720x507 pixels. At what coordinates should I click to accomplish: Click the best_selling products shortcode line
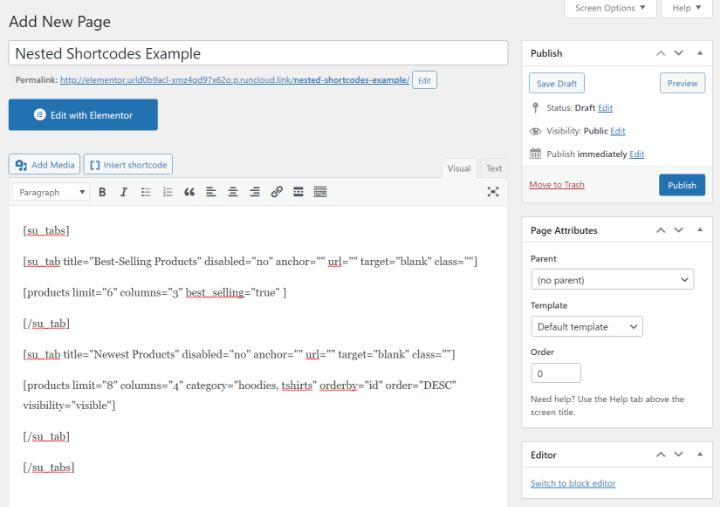[x=155, y=293]
